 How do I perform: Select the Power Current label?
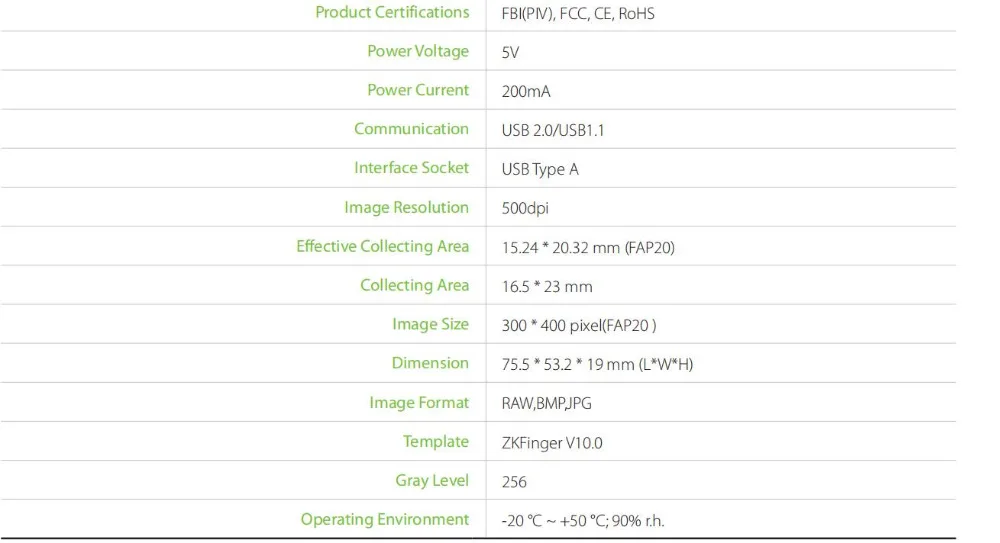(418, 91)
